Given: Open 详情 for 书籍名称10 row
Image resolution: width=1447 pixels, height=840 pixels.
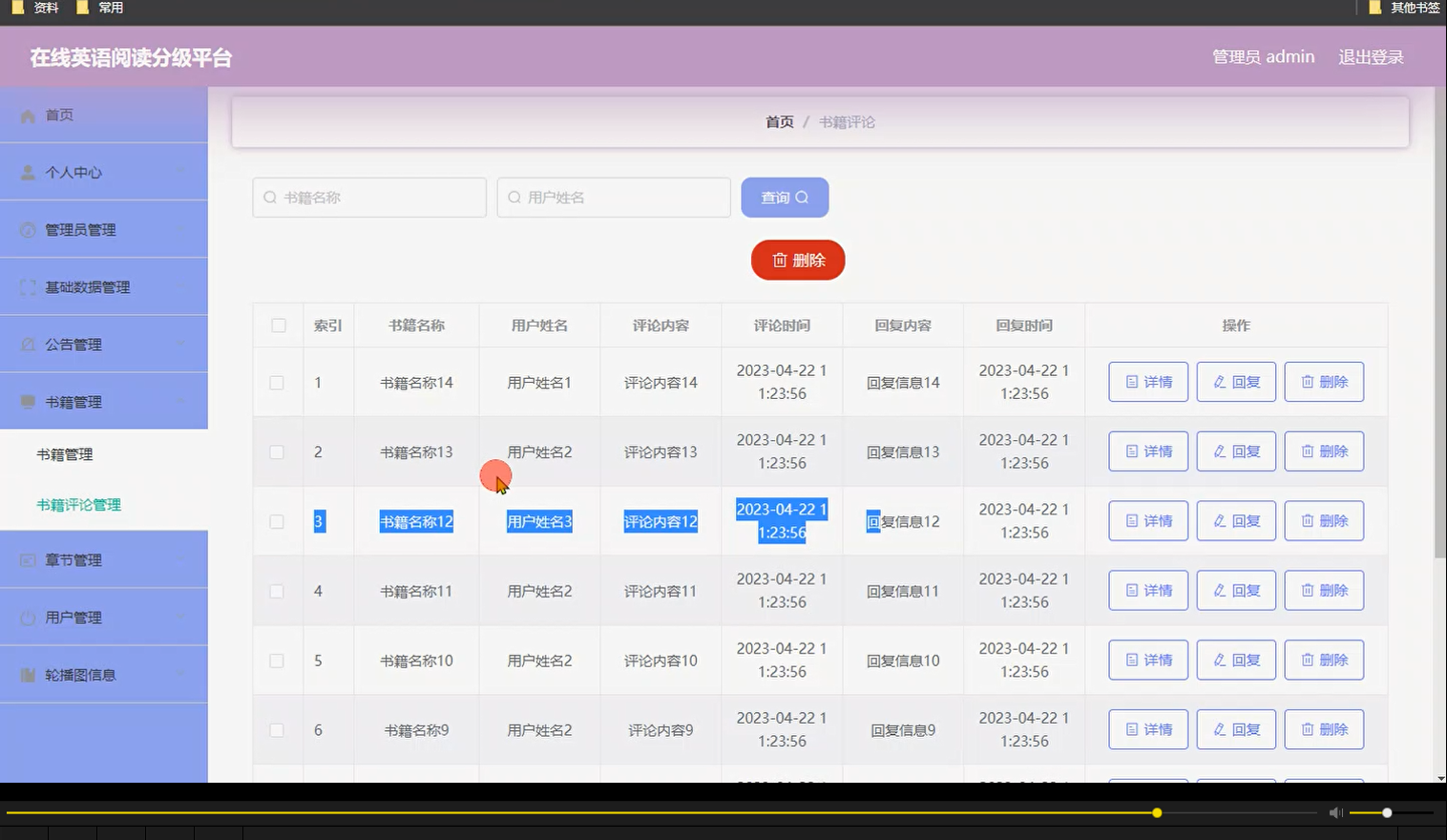Looking at the screenshot, I should (1148, 660).
